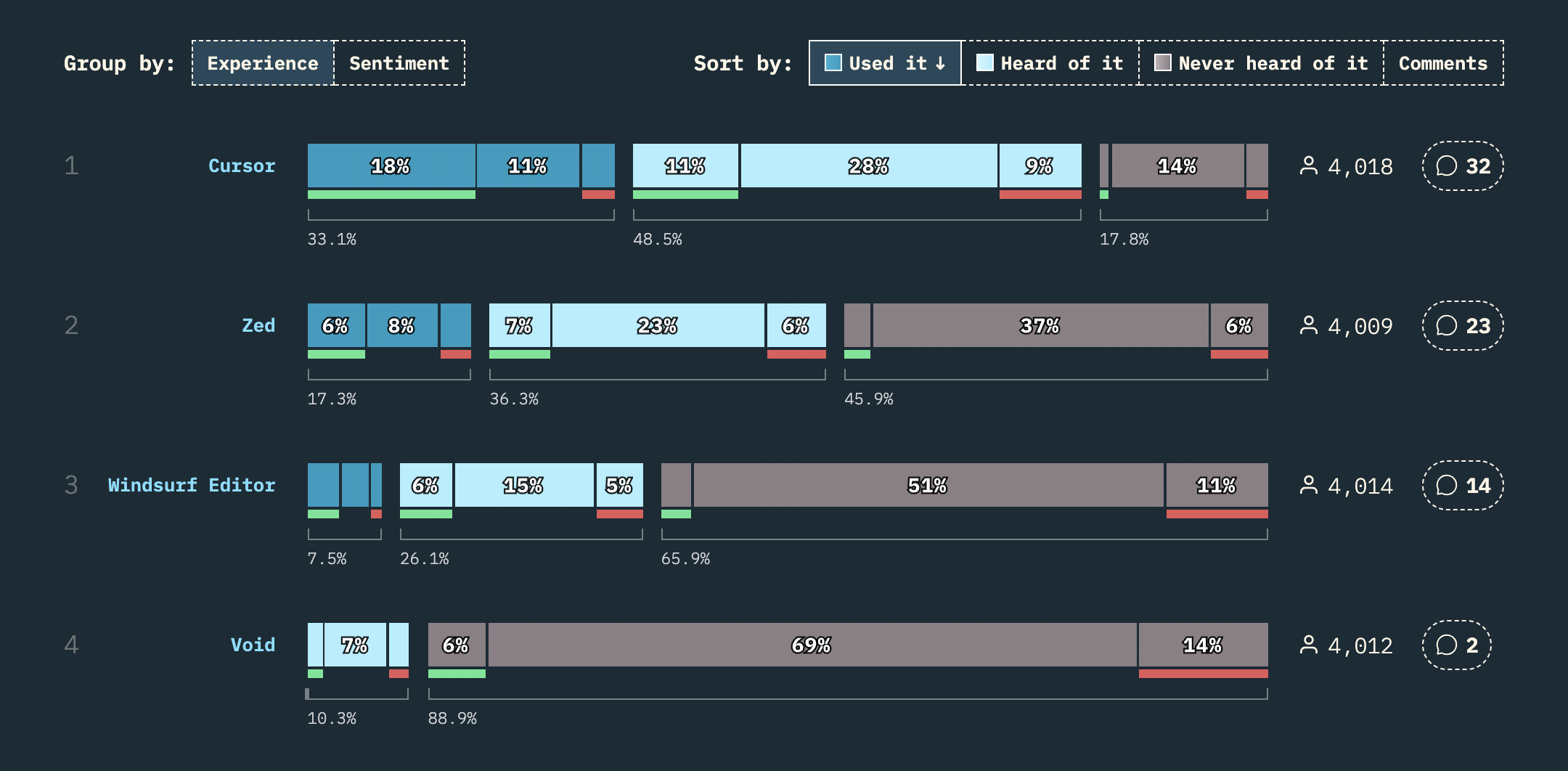Click the respondents person icon for Zed
The width and height of the screenshot is (1568, 771).
tap(1309, 326)
